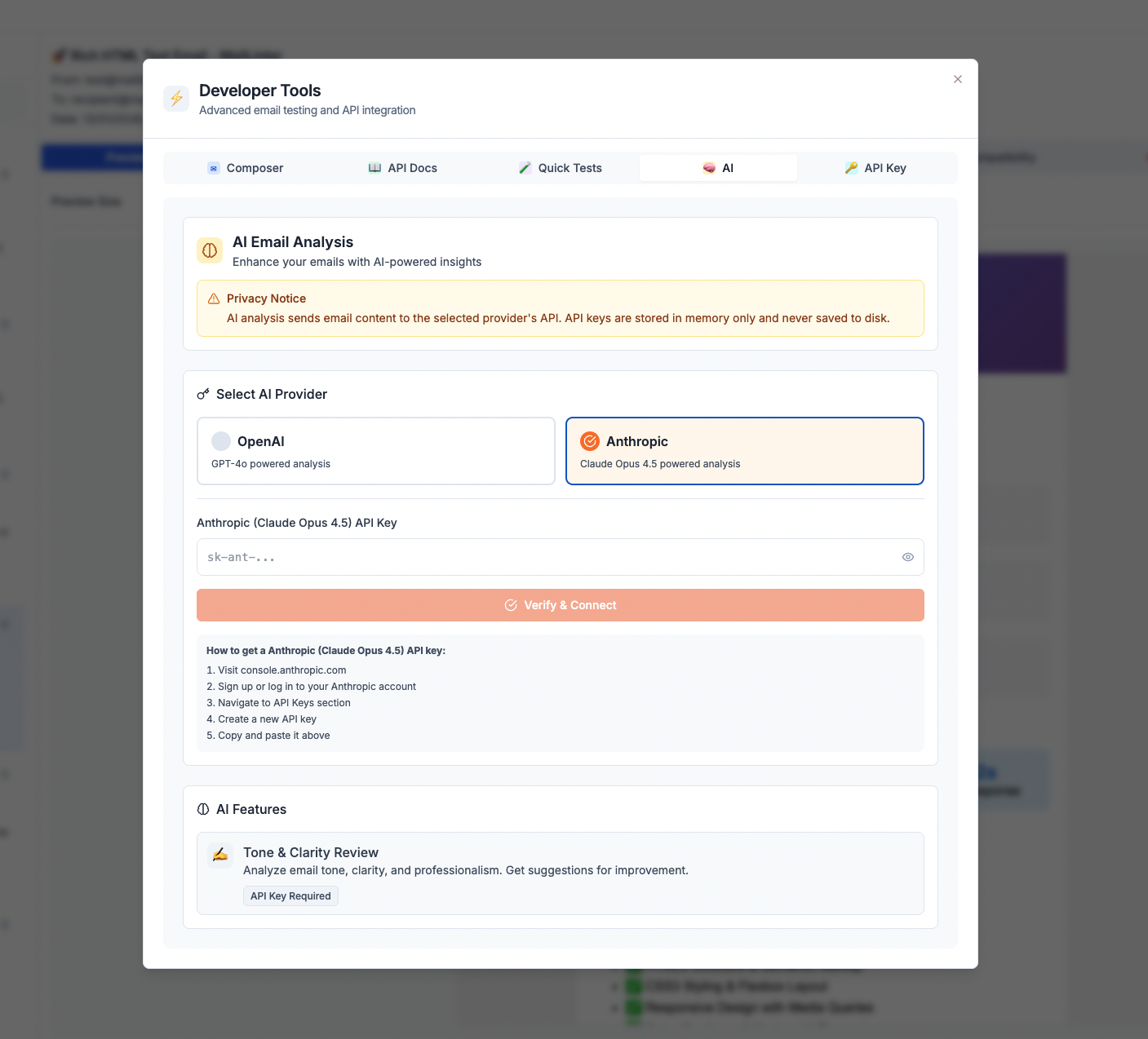1148x1039 pixels.
Task: Choose the Anthropic provider card
Action: click(745, 451)
